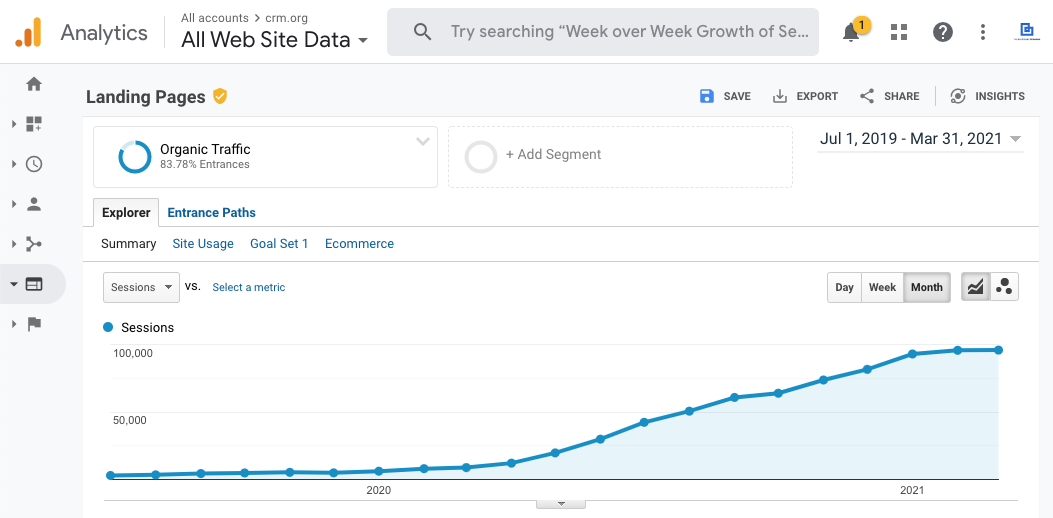Image resolution: width=1053 pixels, height=518 pixels.
Task: Open the Realtime clock icon in sidebar
Action: [34, 164]
